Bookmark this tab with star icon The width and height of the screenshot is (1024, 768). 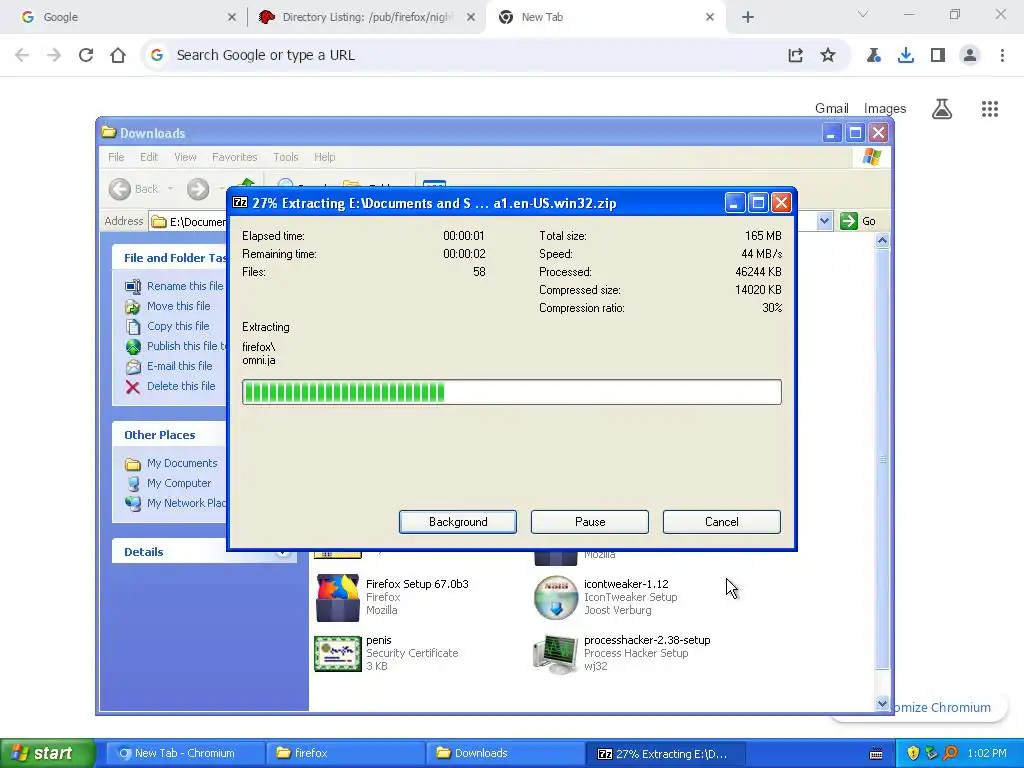pyautogui.click(x=827, y=55)
